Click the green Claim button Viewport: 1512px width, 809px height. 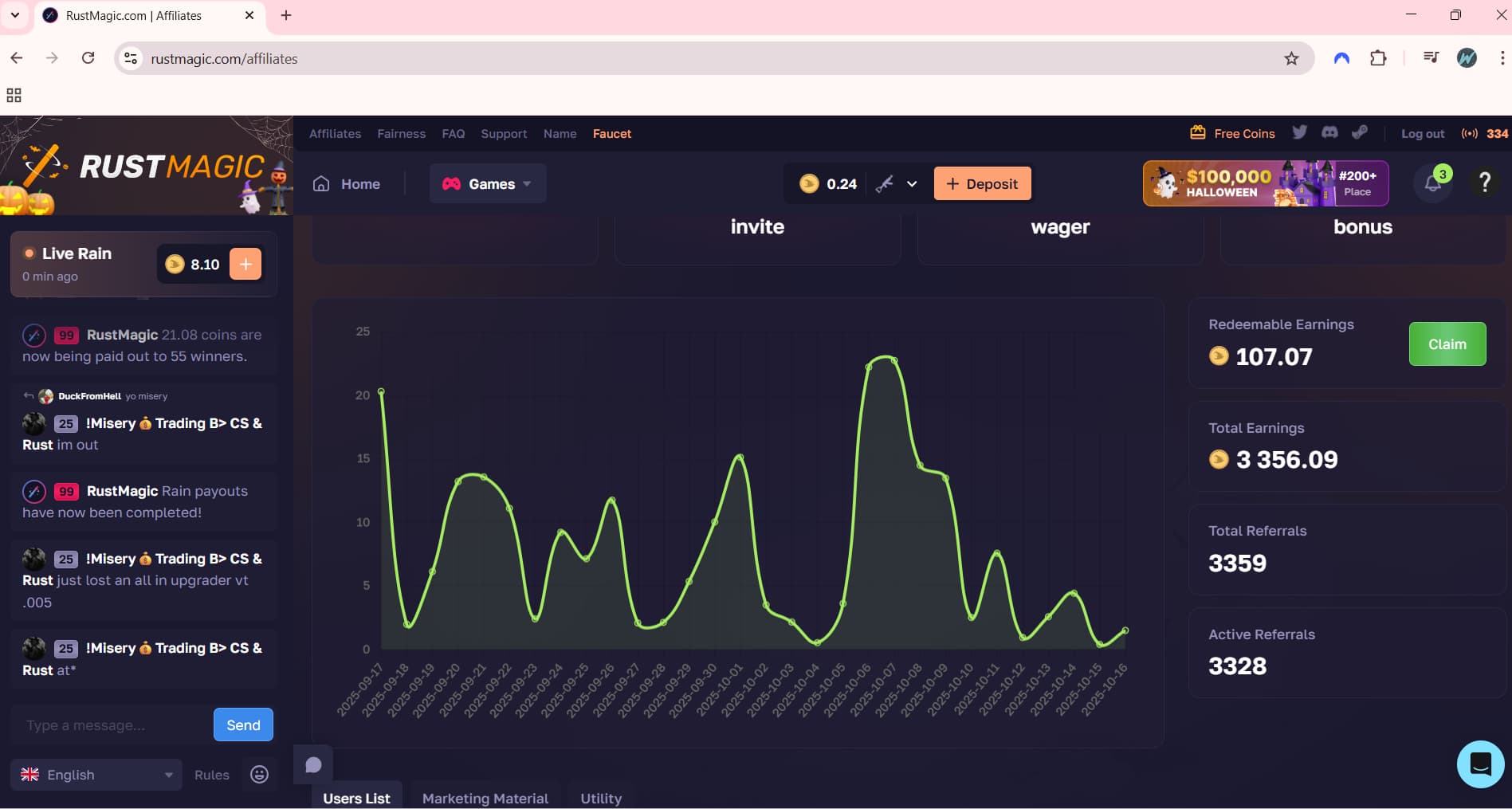pyautogui.click(x=1447, y=344)
